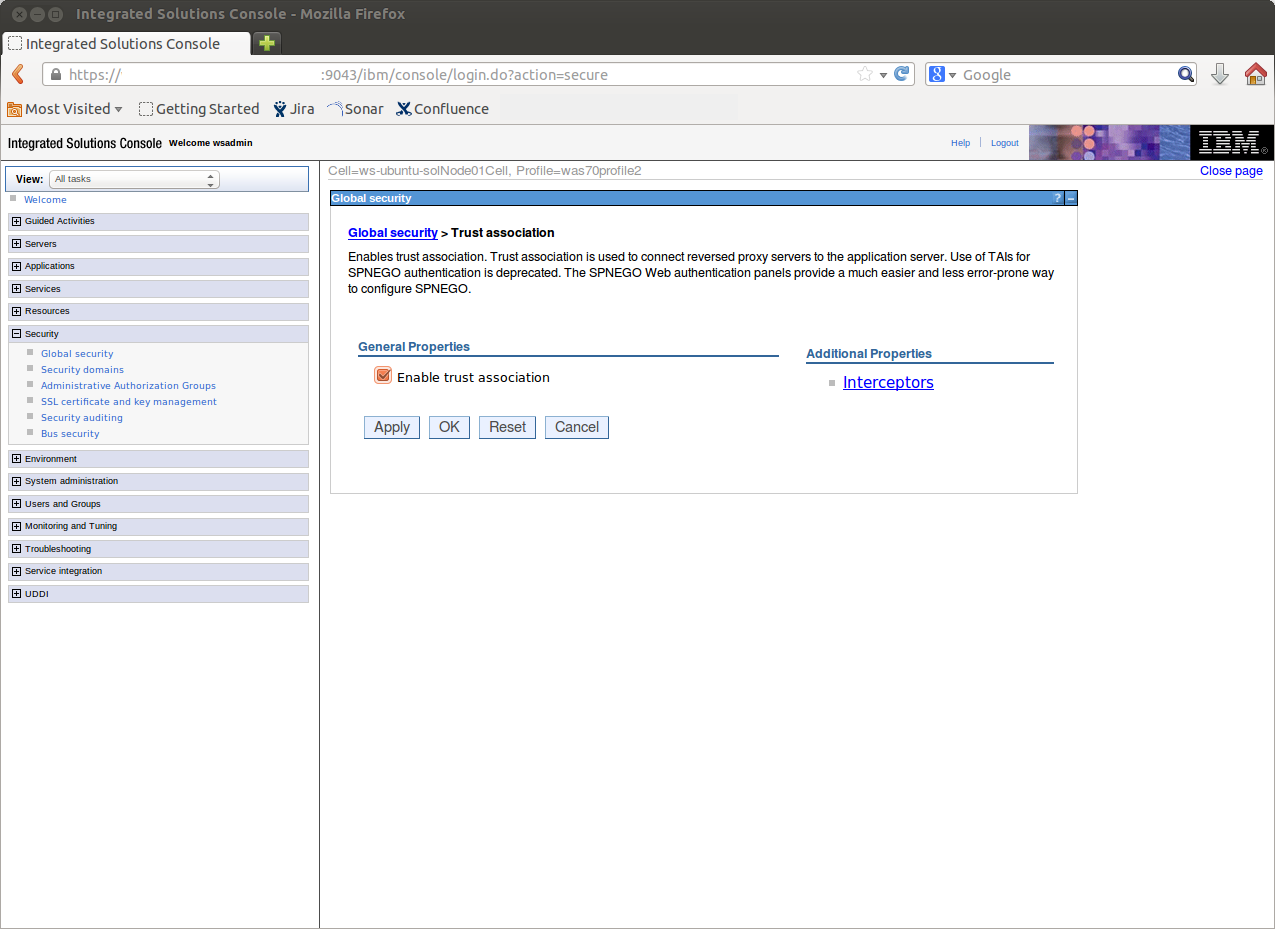Open the Interceptors link
1275x929 pixels.
tap(888, 382)
